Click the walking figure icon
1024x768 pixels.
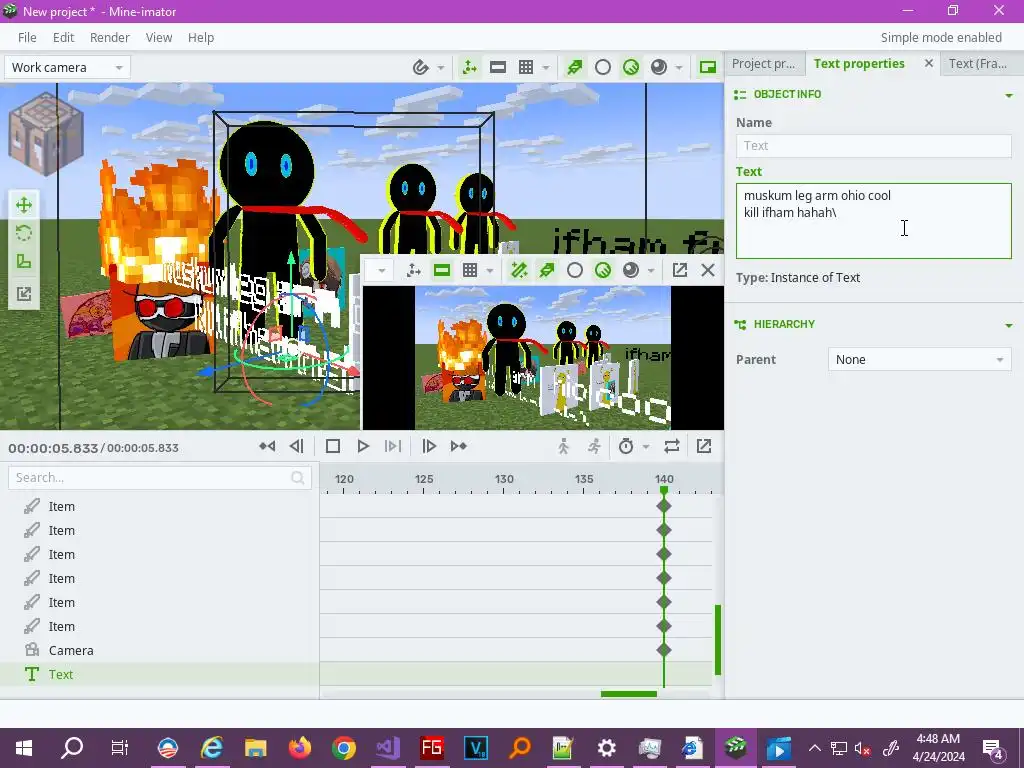(x=564, y=446)
